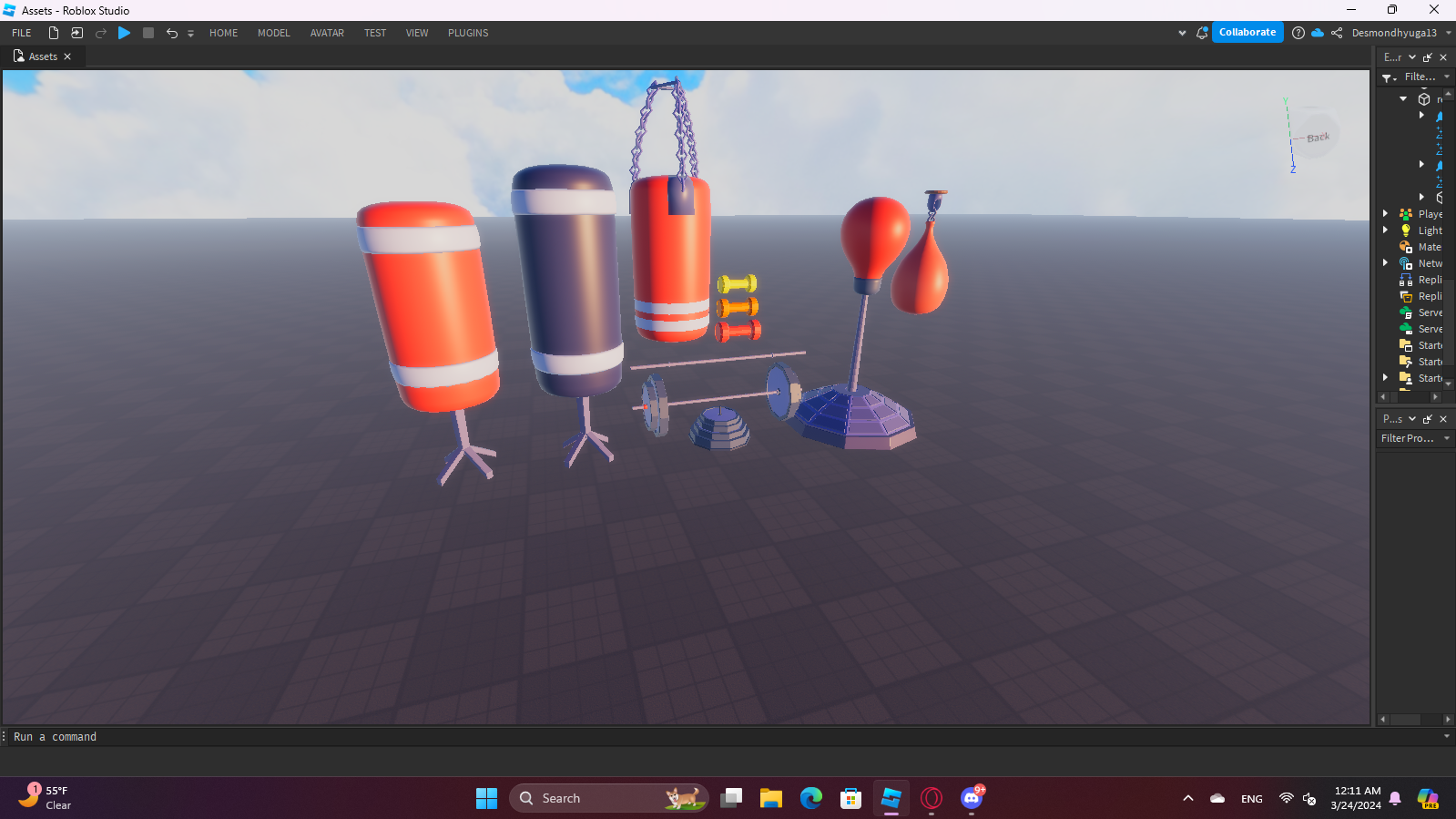1456x819 pixels.
Task: Open the Properties panel title dropdown chevron
Action: pos(1412,419)
